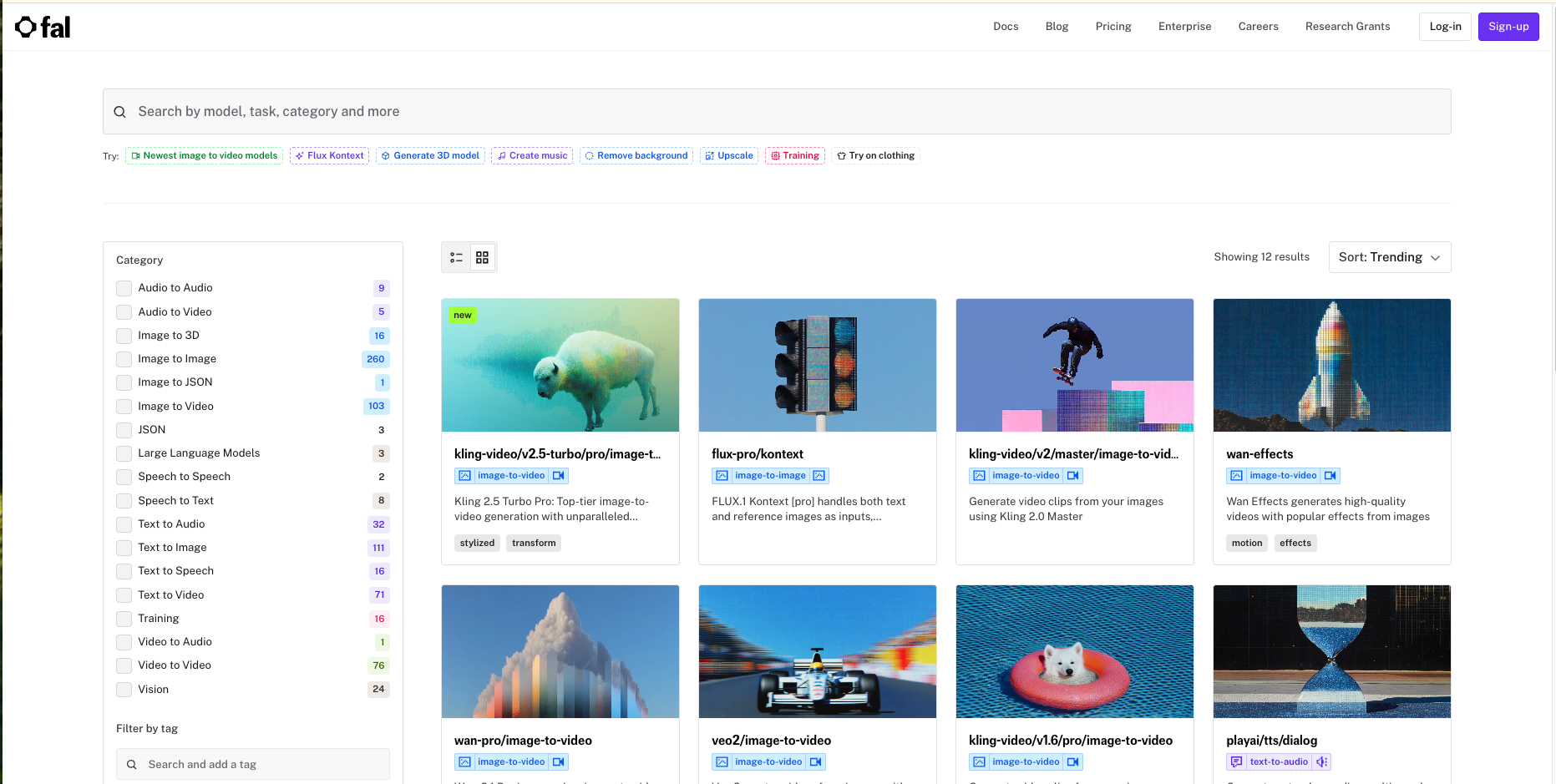Select the Flux Kontext suggestion chip
Screen dimensions: 1556x784
click(x=329, y=156)
